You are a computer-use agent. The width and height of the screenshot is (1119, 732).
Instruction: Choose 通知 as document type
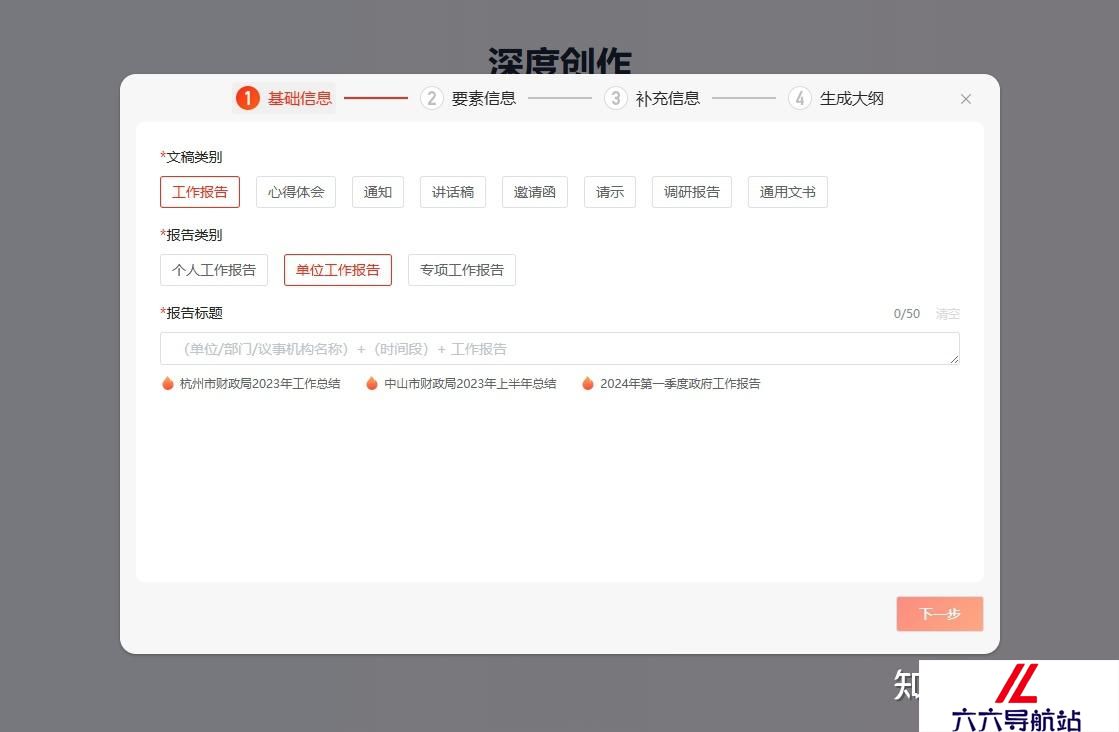point(378,192)
